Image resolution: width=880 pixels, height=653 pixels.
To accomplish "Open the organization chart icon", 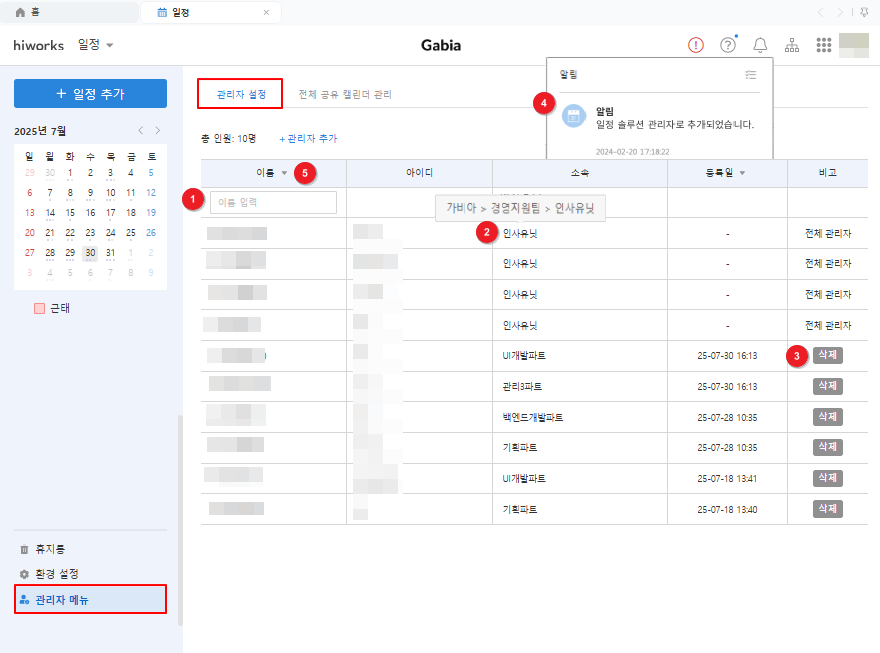I will [792, 45].
